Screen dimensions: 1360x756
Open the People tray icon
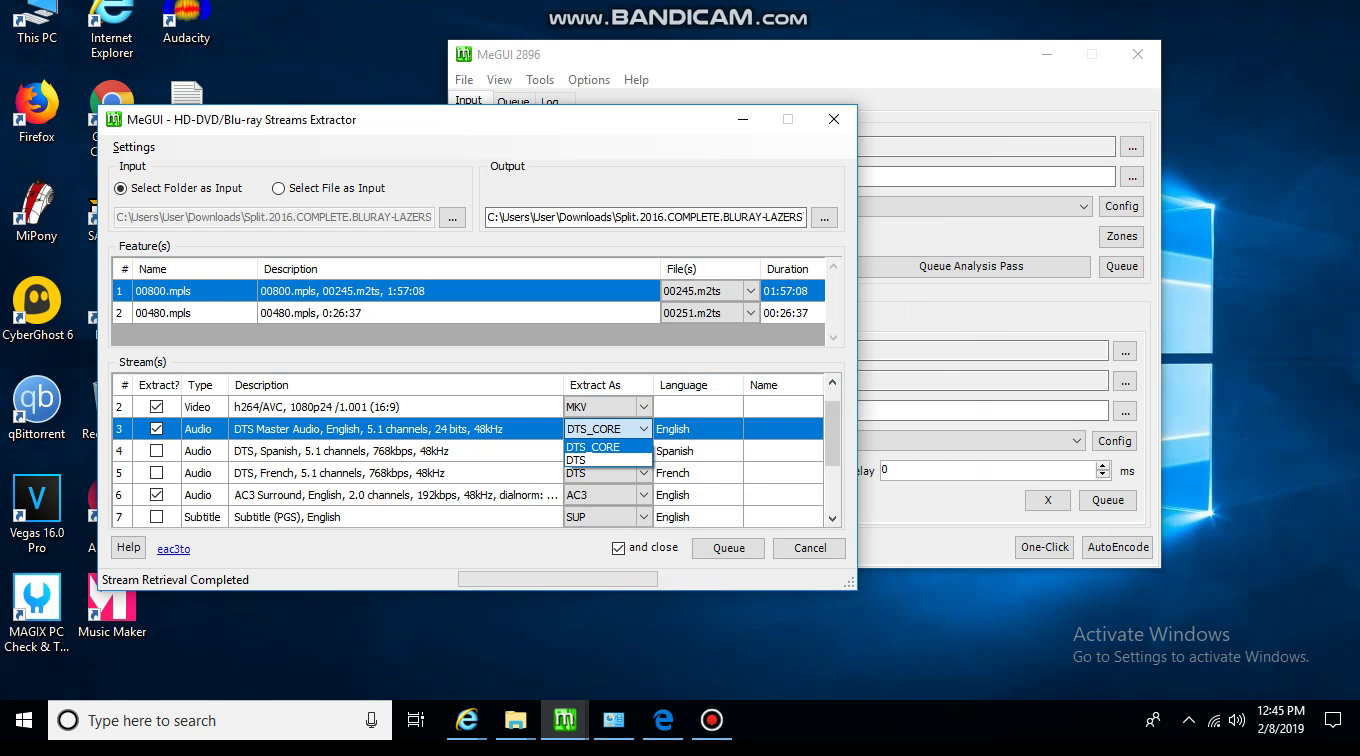pos(1153,720)
